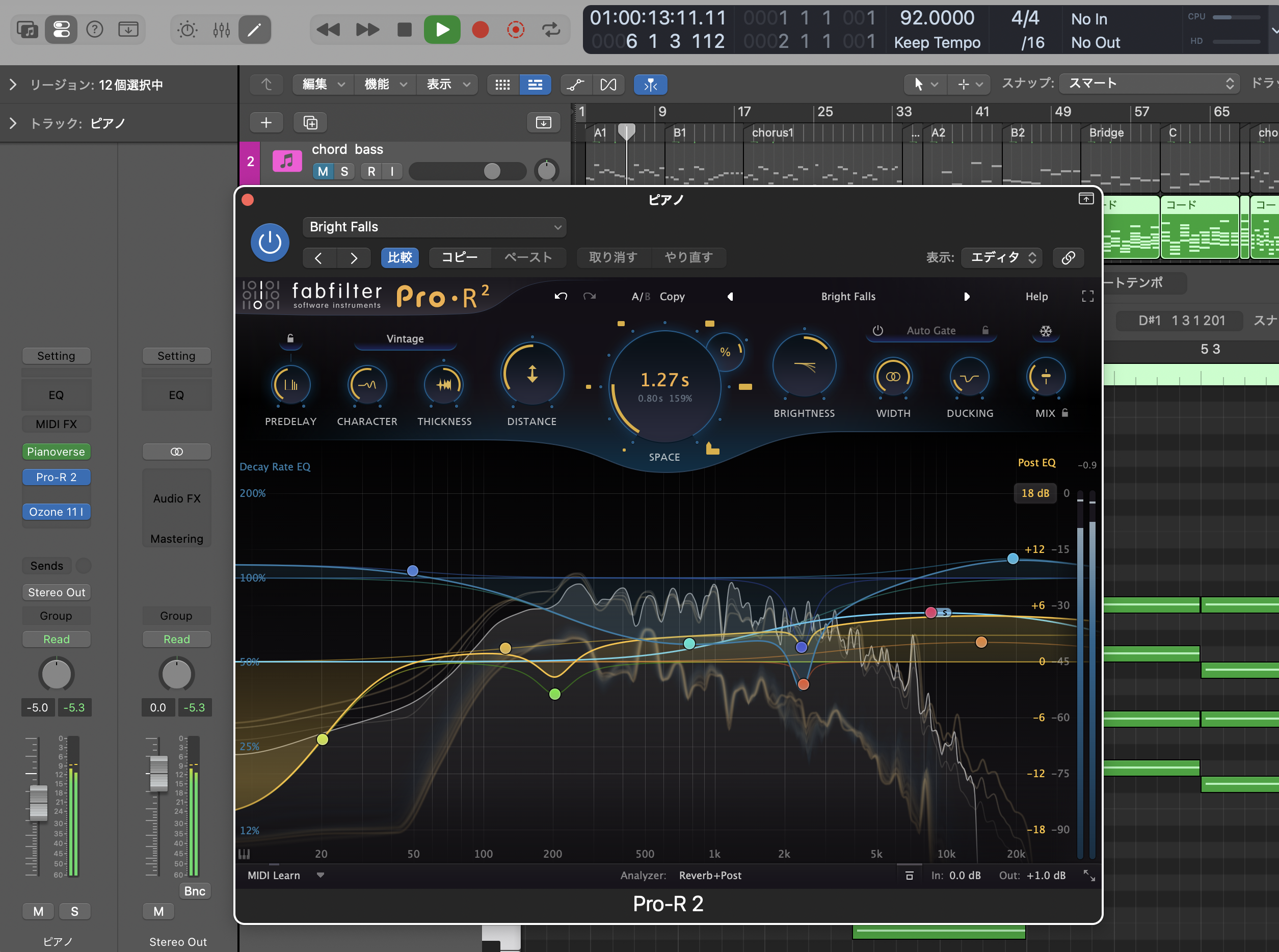Click A/B comparison switch

coord(641,296)
